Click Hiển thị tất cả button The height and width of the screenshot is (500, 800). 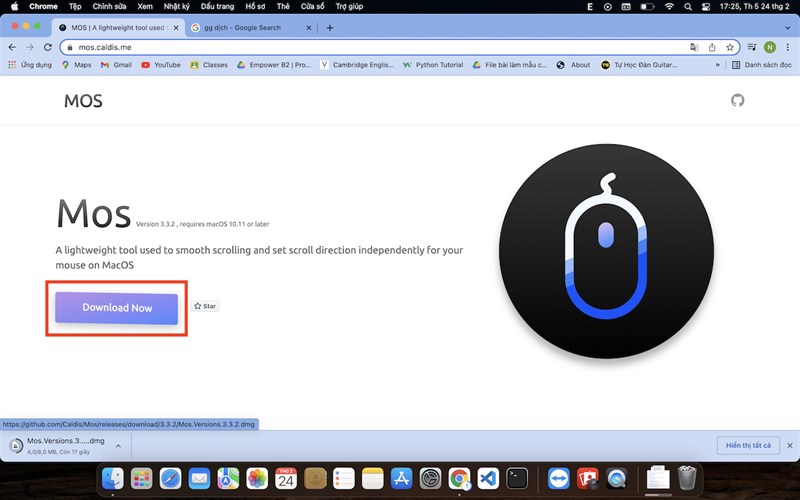[748, 445]
